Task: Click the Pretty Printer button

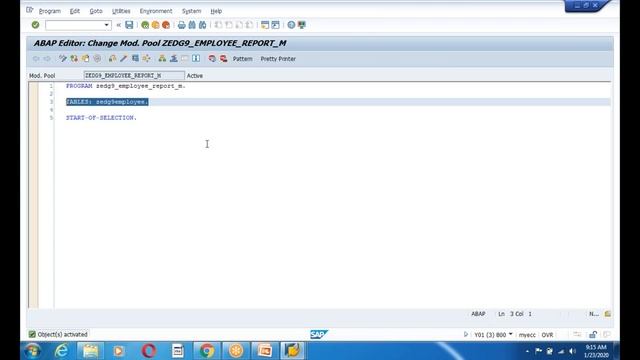Action: 278,59
